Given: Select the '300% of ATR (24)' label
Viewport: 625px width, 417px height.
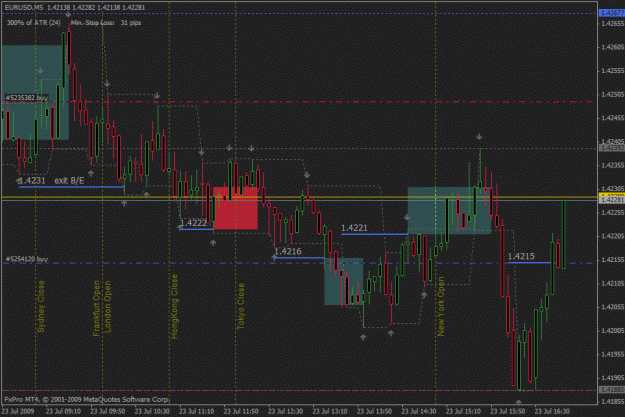Looking at the screenshot, I should pos(34,23).
